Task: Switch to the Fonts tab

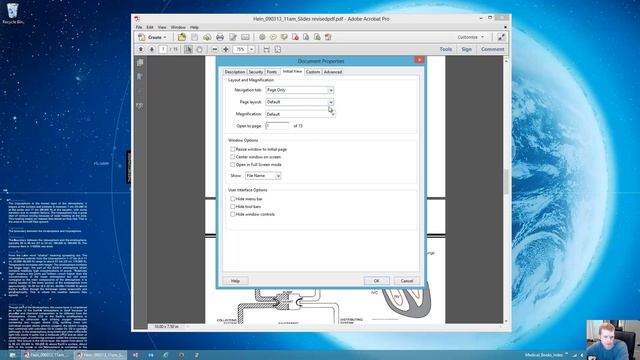Action: (272, 72)
